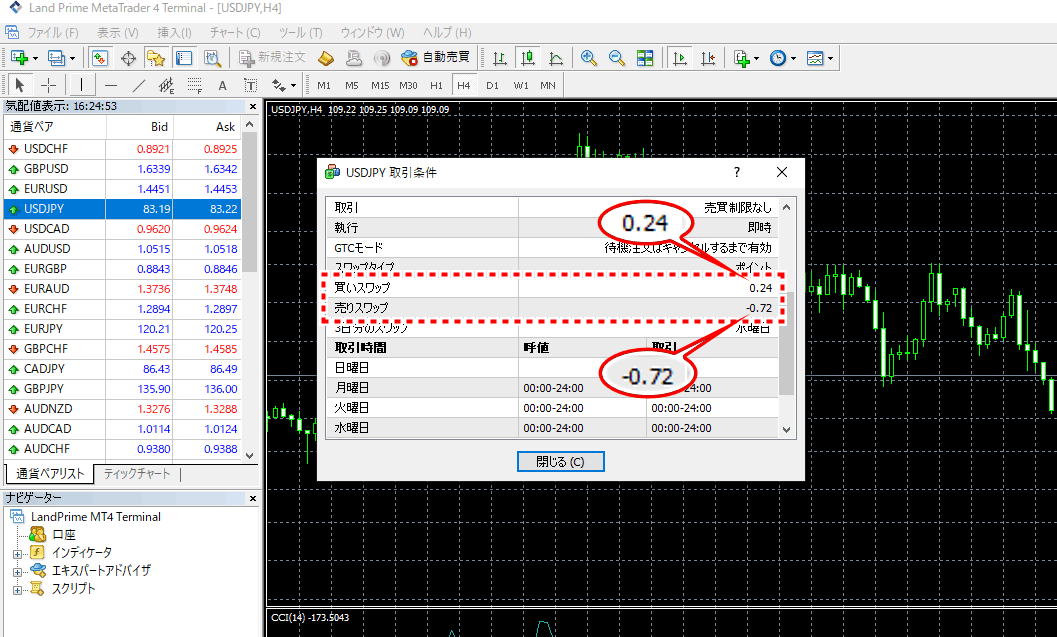Image resolution: width=1057 pixels, height=637 pixels.
Task: Switch to ティックチャート tab
Action: tap(137, 474)
